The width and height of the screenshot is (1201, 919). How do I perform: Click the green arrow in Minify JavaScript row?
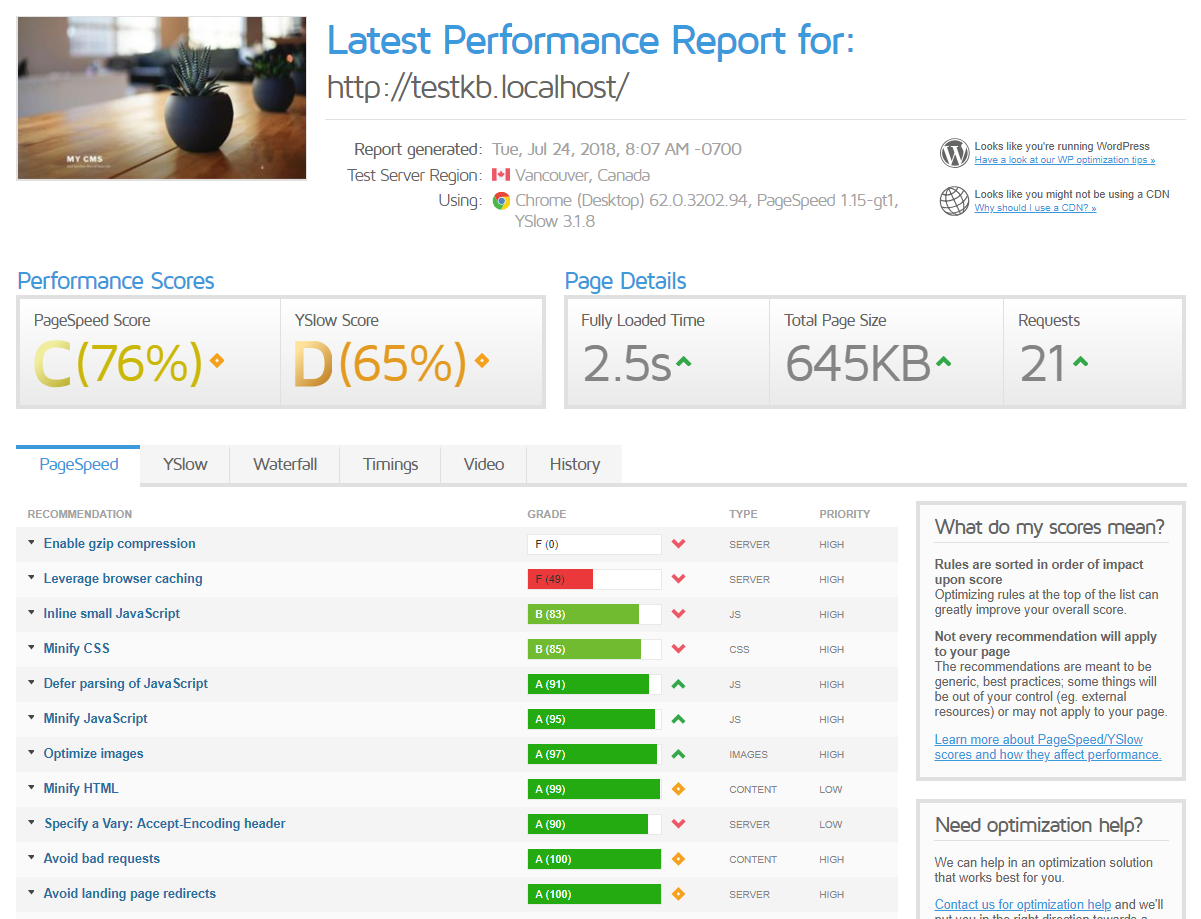pos(678,719)
